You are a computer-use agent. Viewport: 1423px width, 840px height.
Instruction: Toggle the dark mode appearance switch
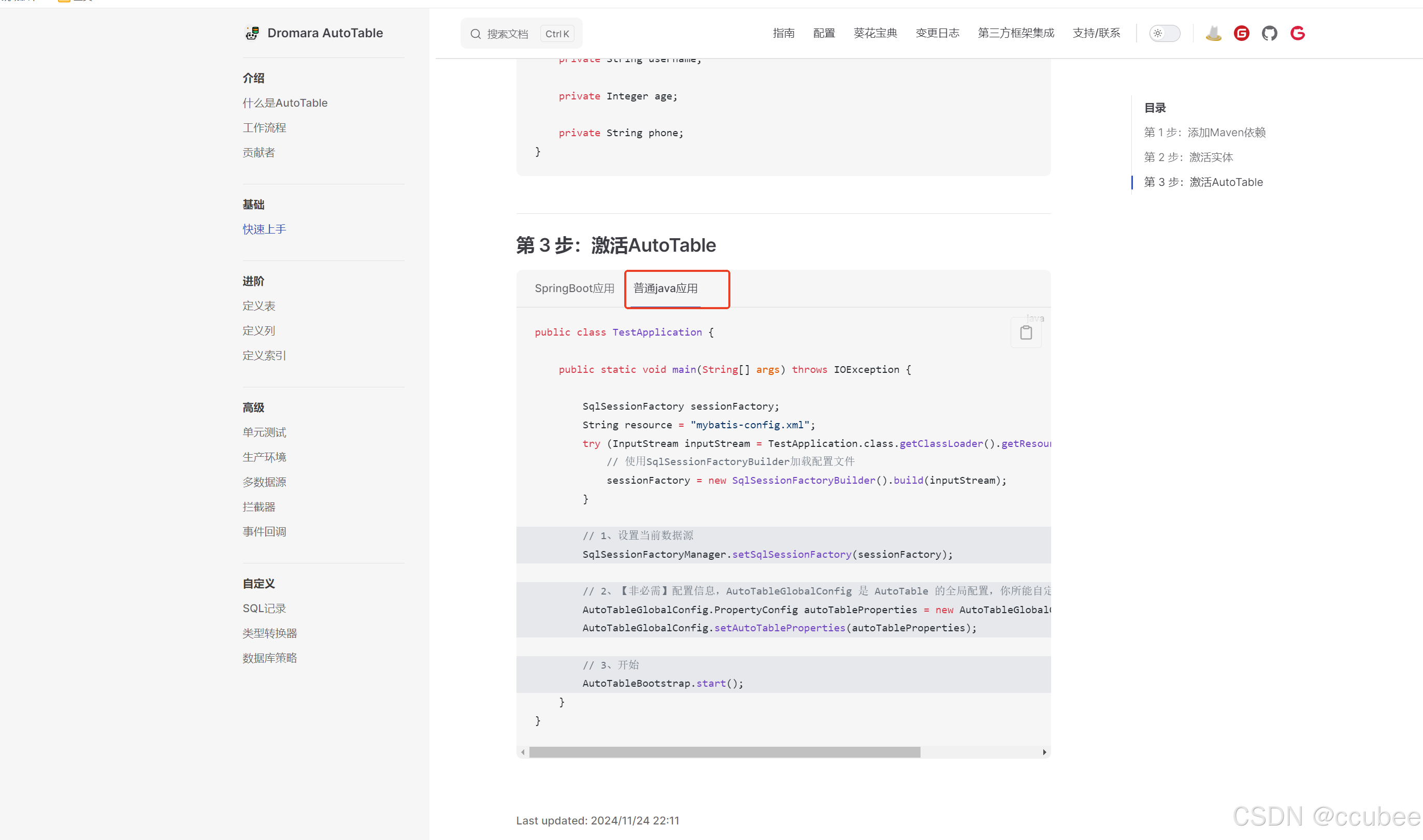pyautogui.click(x=1165, y=33)
